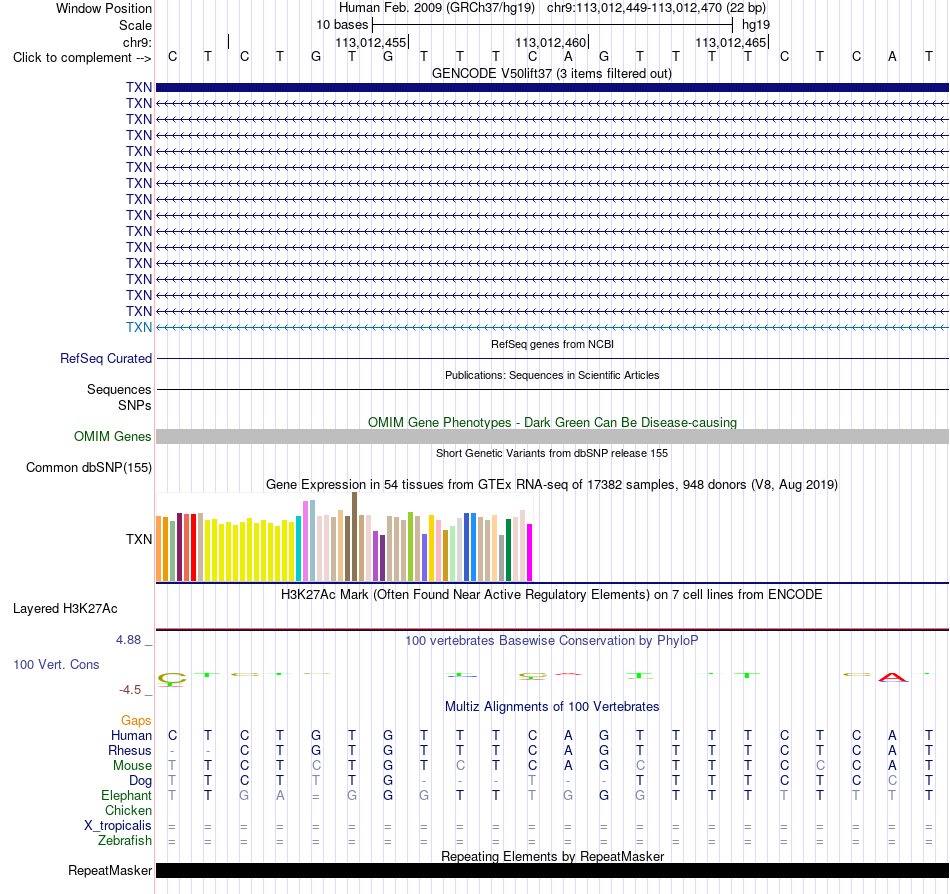Click the gray OMIM Genes bar
Viewport: 950px width, 894px height.
tap(552, 436)
